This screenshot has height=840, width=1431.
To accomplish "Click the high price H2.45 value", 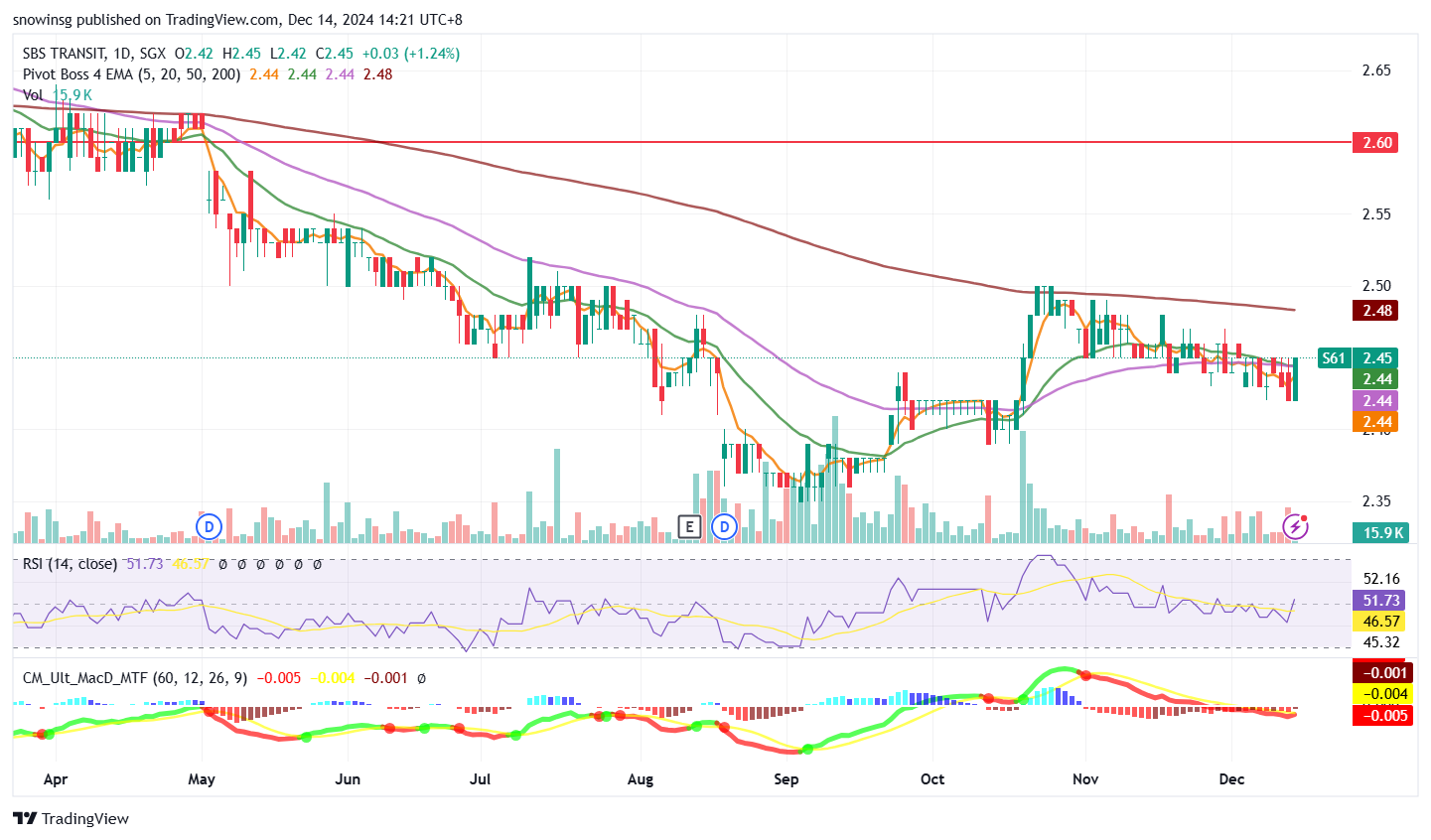I will coord(241,54).
